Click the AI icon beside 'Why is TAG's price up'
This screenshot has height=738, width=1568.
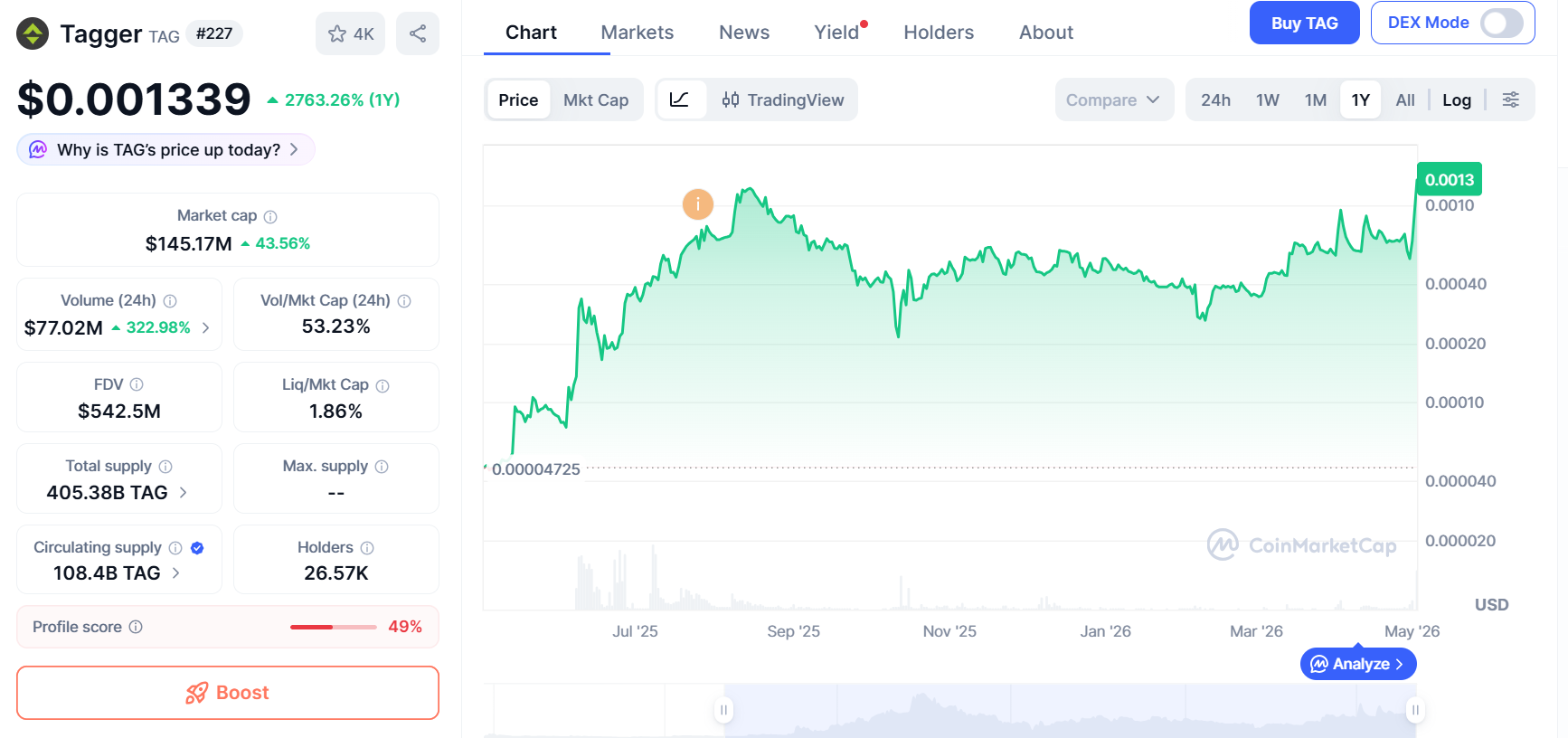(x=38, y=149)
